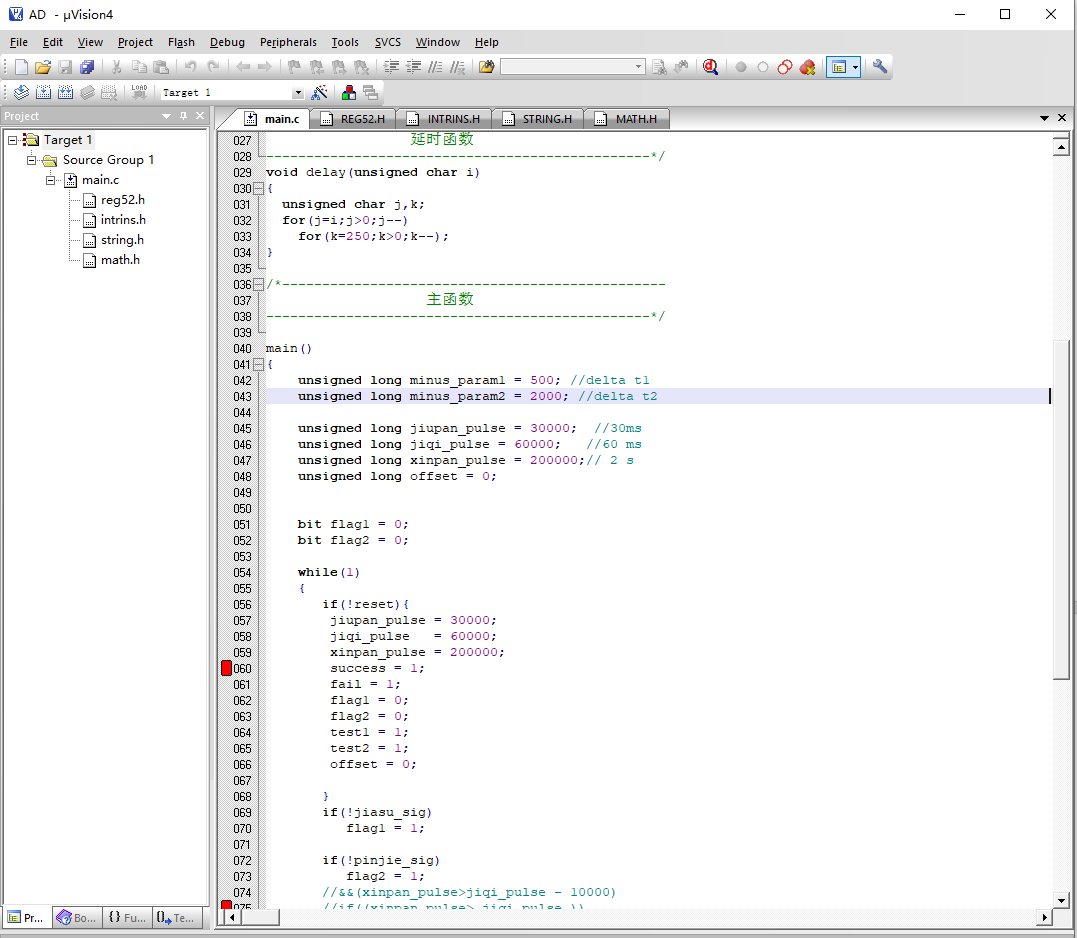Select intrins.h in the project tree

pyautogui.click(x=123, y=220)
